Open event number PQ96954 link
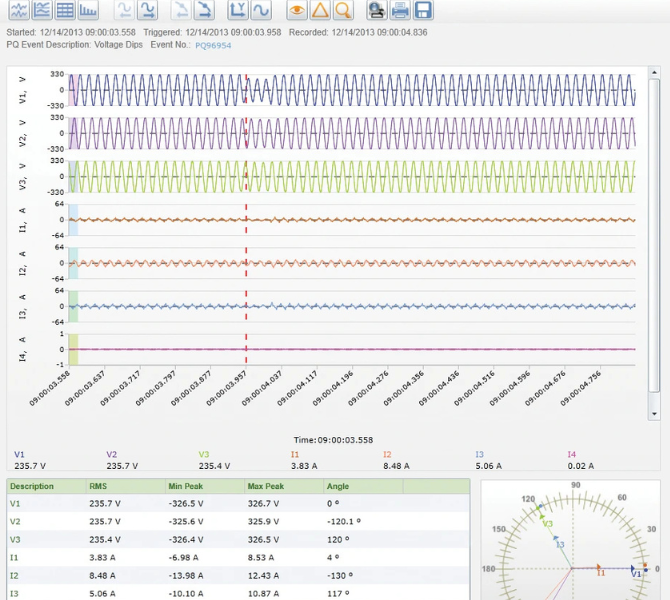 coord(212,46)
